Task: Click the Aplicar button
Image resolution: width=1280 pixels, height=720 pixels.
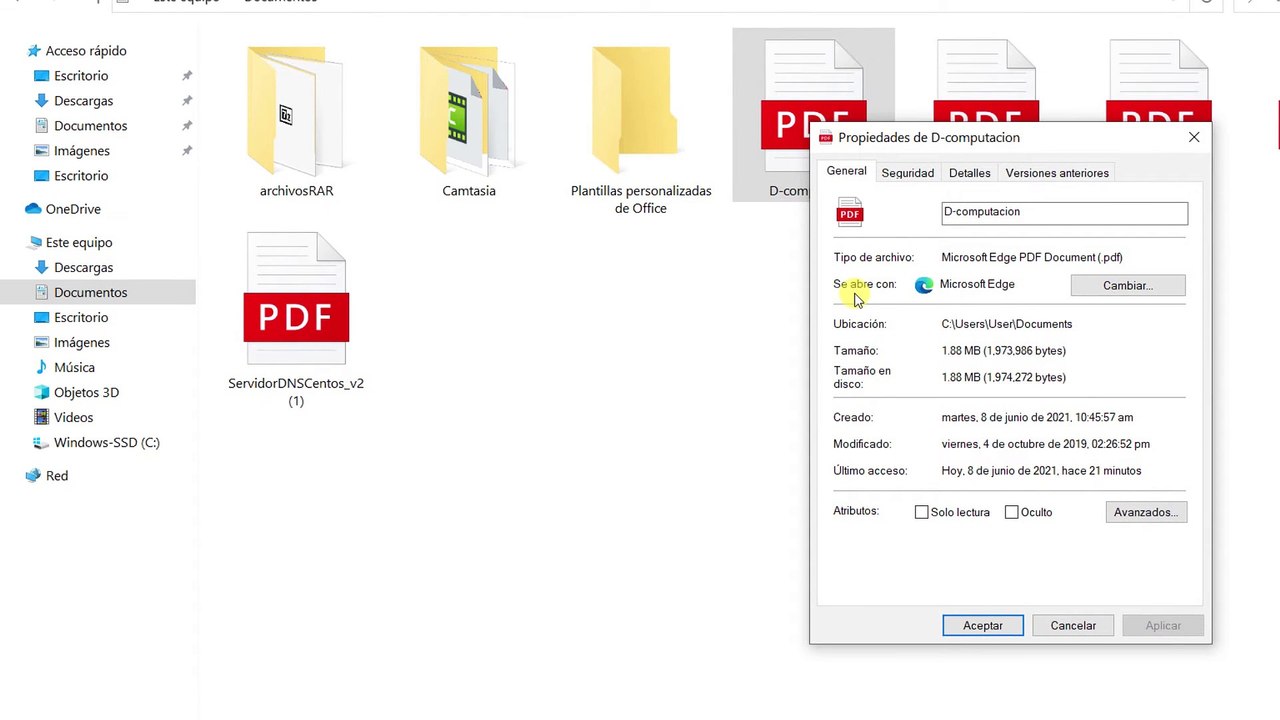Action: tap(1163, 626)
